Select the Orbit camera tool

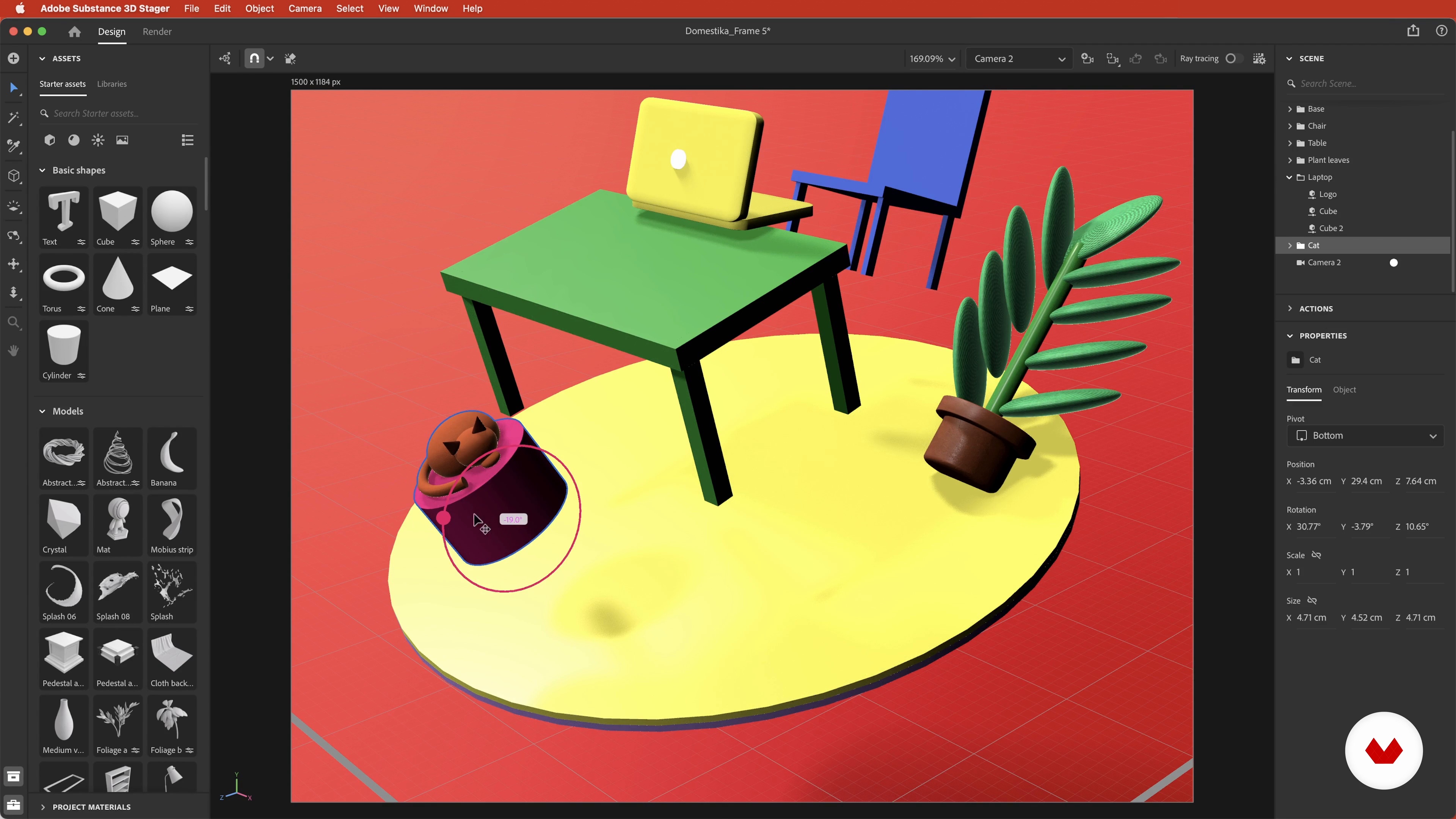tap(14, 235)
